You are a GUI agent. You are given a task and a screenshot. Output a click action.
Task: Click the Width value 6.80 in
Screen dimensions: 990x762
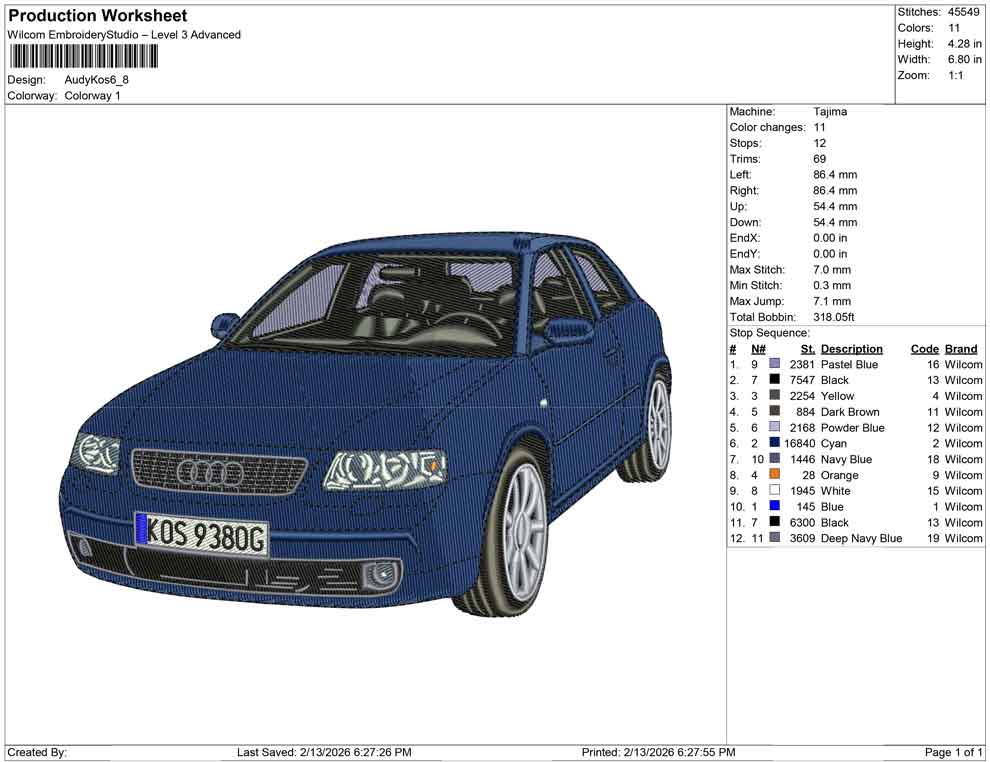[x=964, y=59]
